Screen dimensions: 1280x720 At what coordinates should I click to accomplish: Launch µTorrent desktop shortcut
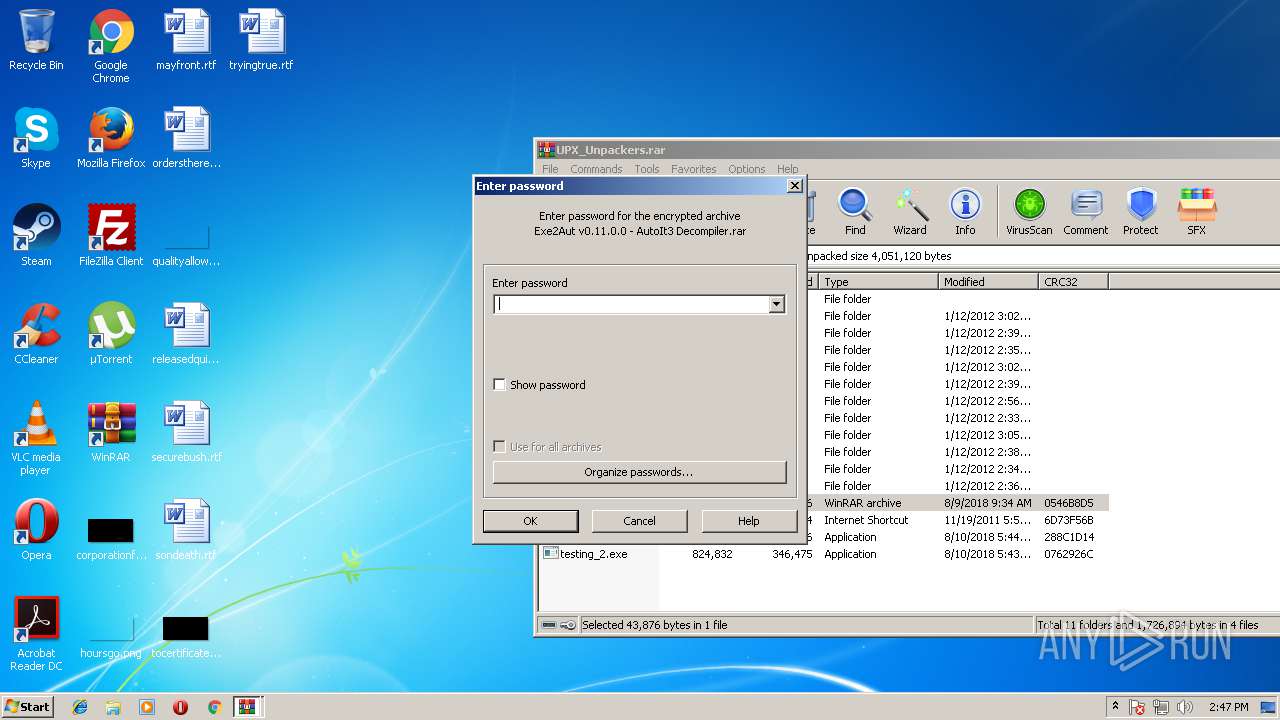[x=111, y=334]
